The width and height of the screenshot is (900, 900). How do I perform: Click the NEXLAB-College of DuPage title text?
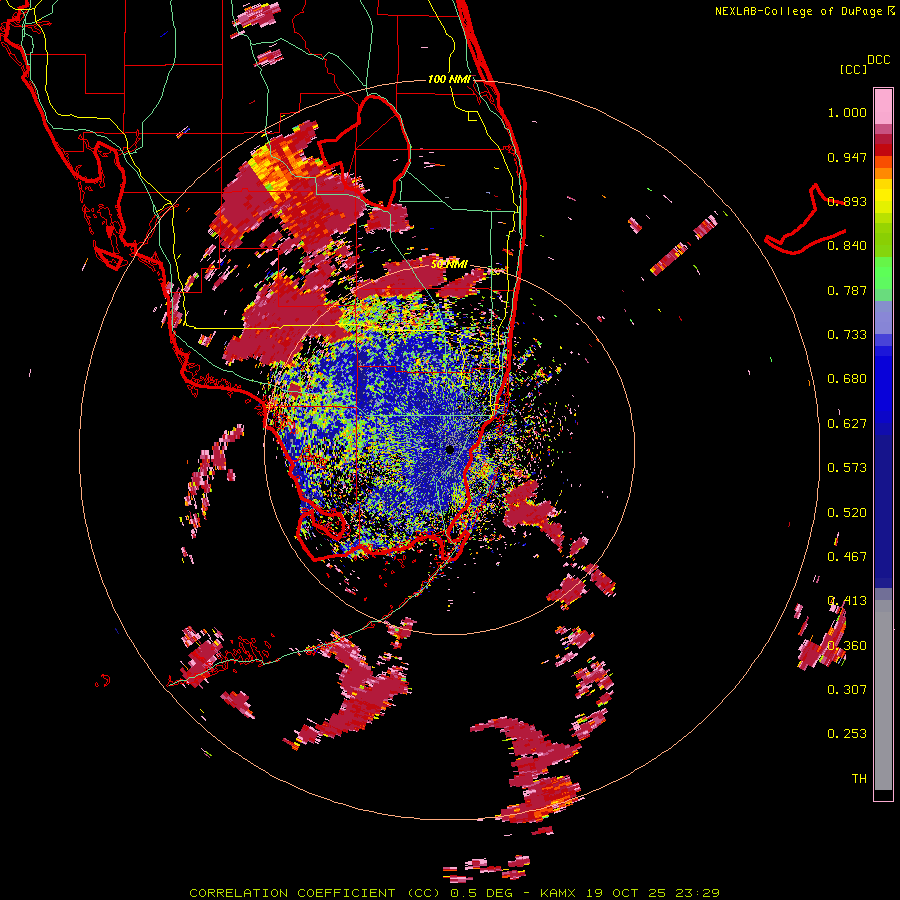coord(800,11)
